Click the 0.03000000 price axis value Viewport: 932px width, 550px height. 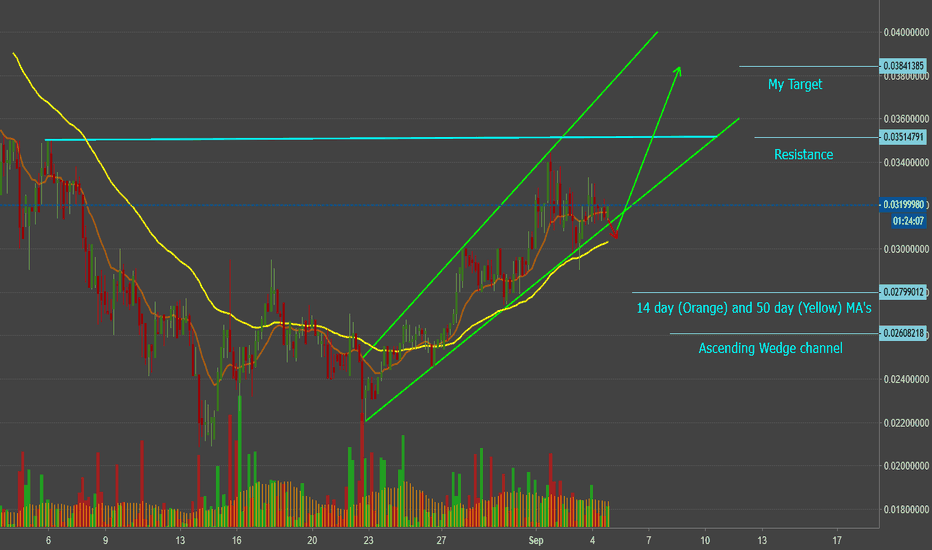pyautogui.click(x=906, y=249)
